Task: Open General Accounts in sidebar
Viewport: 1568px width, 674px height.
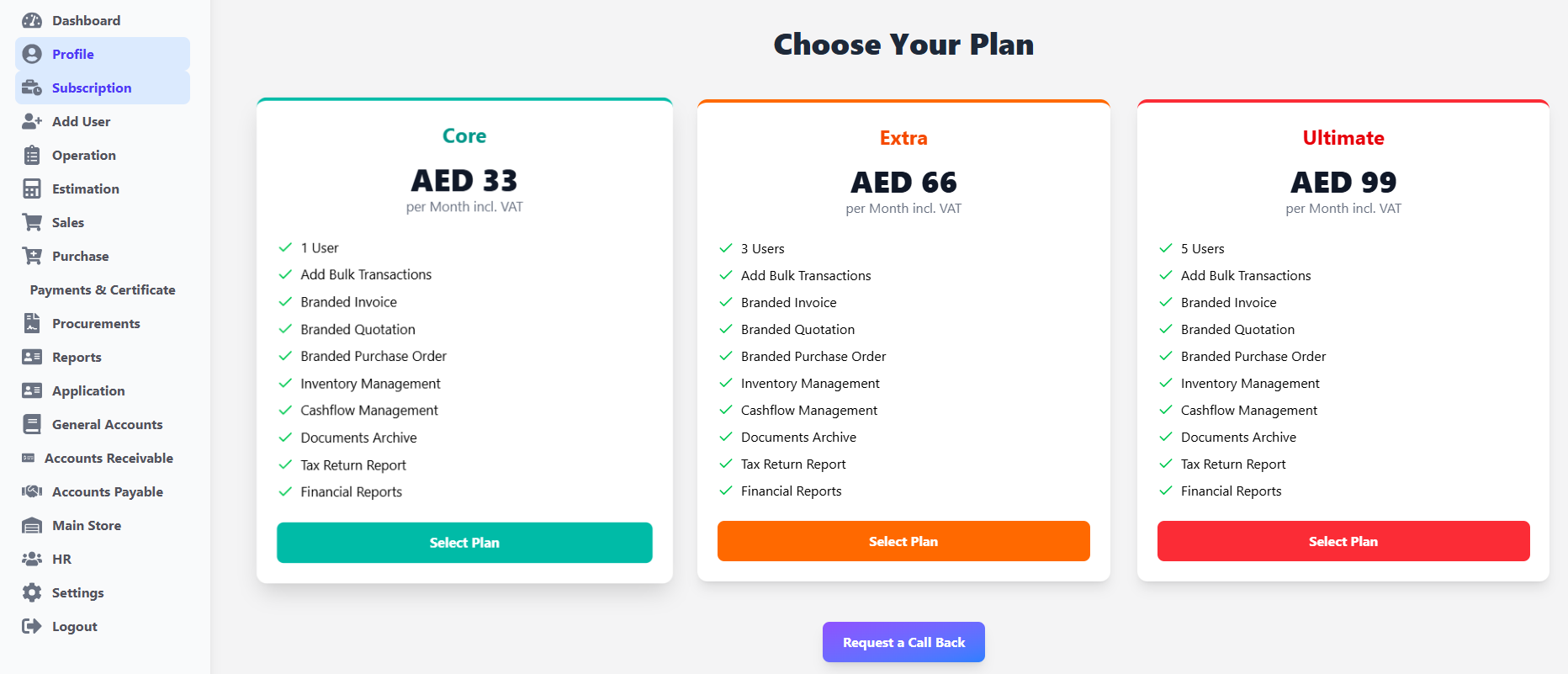Action: [x=107, y=424]
